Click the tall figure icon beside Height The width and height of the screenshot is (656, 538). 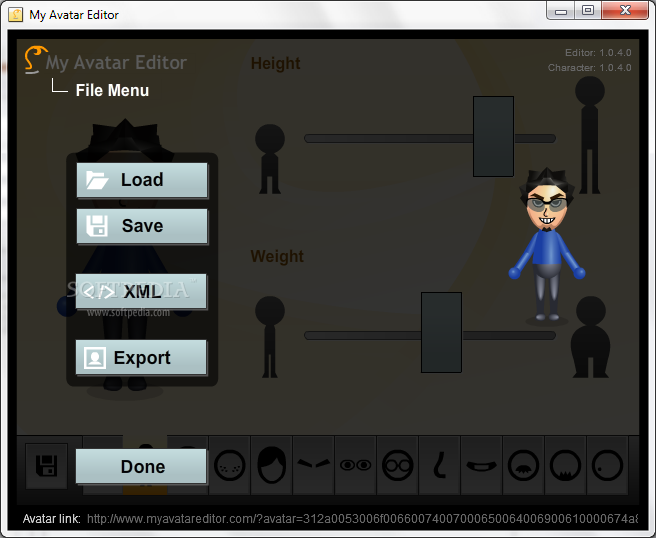pyautogui.click(x=589, y=135)
